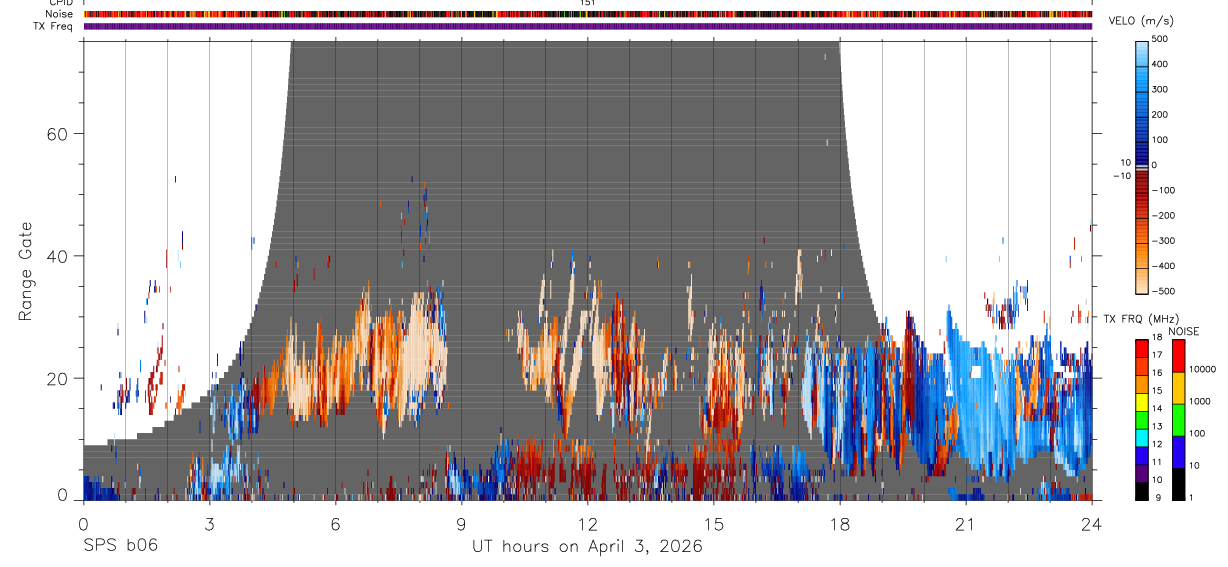Click the y-axis tick label 60
1228x567 pixels.
click(x=59, y=134)
